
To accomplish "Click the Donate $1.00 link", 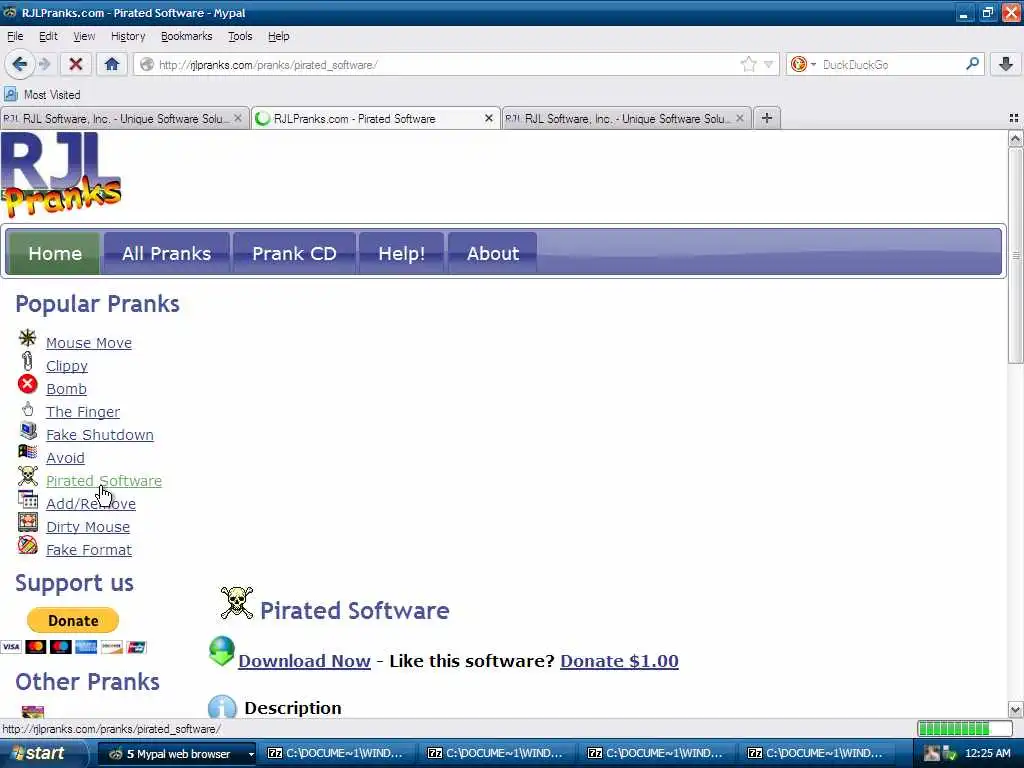I will click(619, 661).
